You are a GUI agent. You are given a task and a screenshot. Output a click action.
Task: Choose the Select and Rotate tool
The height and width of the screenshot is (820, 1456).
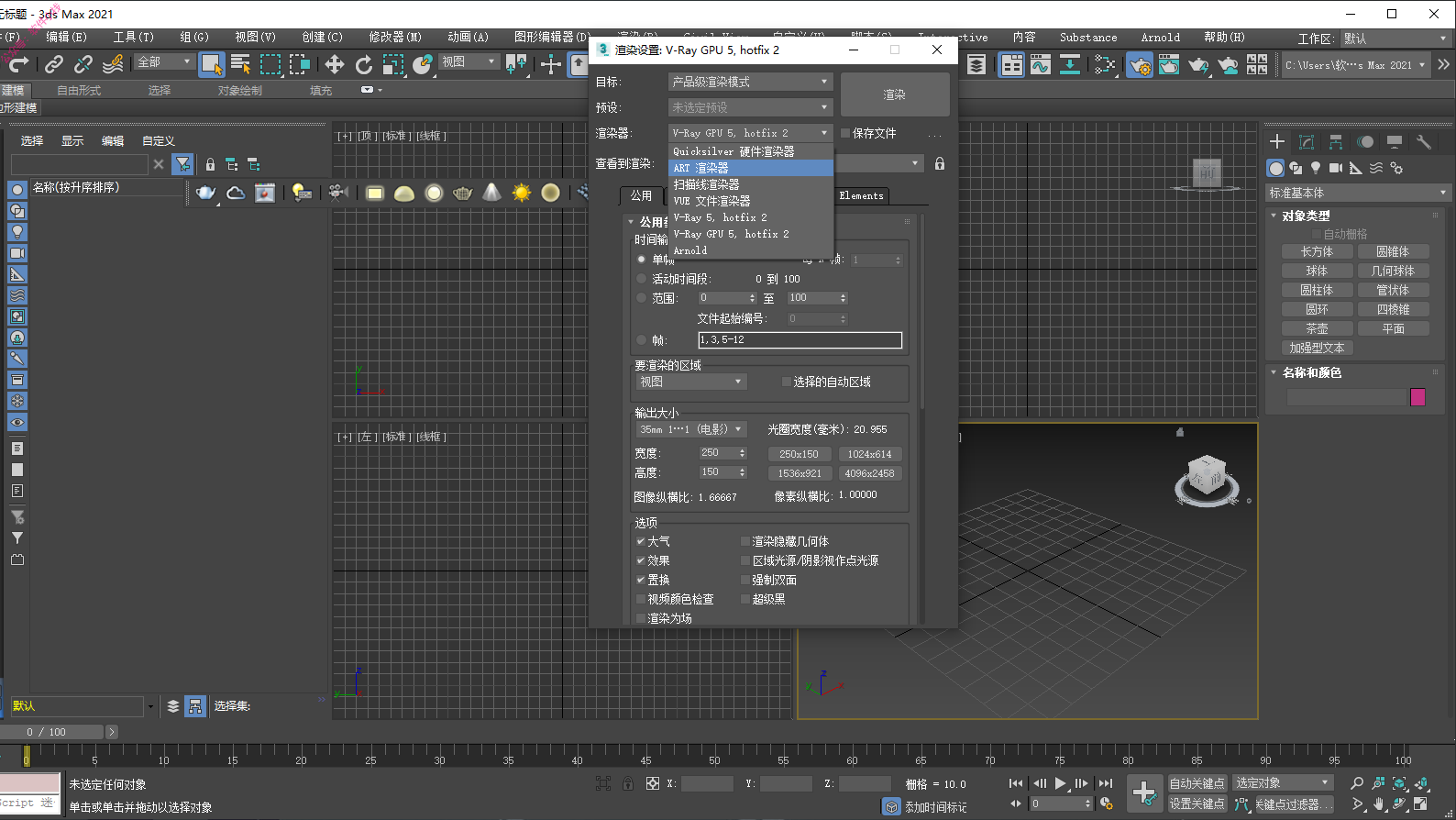[364, 63]
